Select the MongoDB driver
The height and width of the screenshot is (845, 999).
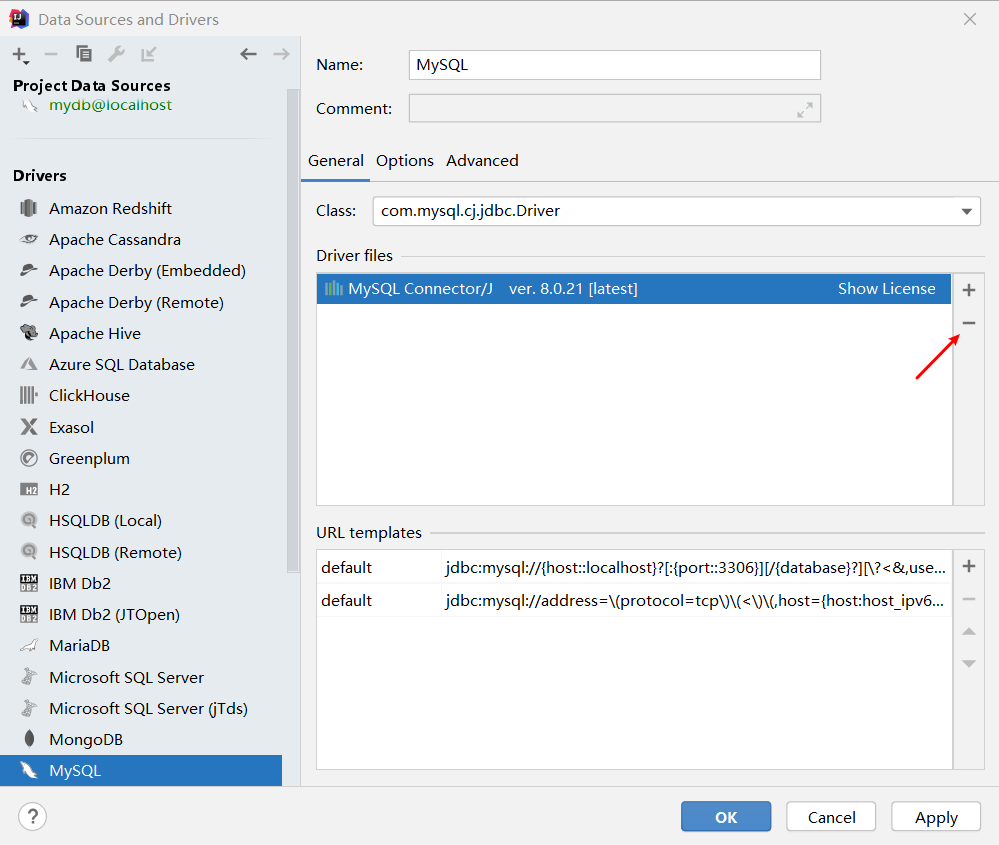point(141,739)
